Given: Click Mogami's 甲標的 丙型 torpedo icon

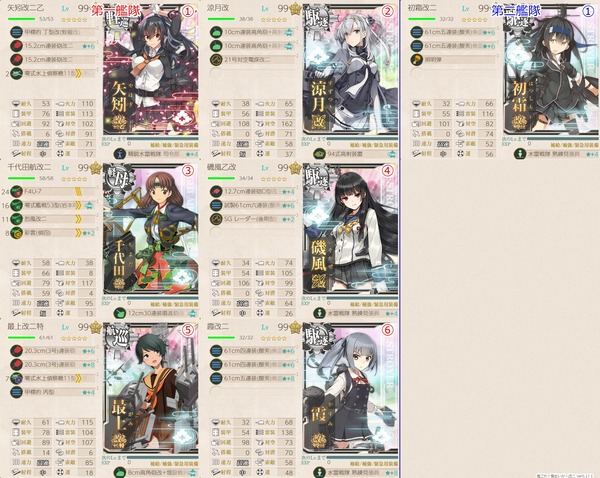Looking at the screenshot, I should point(16,392).
